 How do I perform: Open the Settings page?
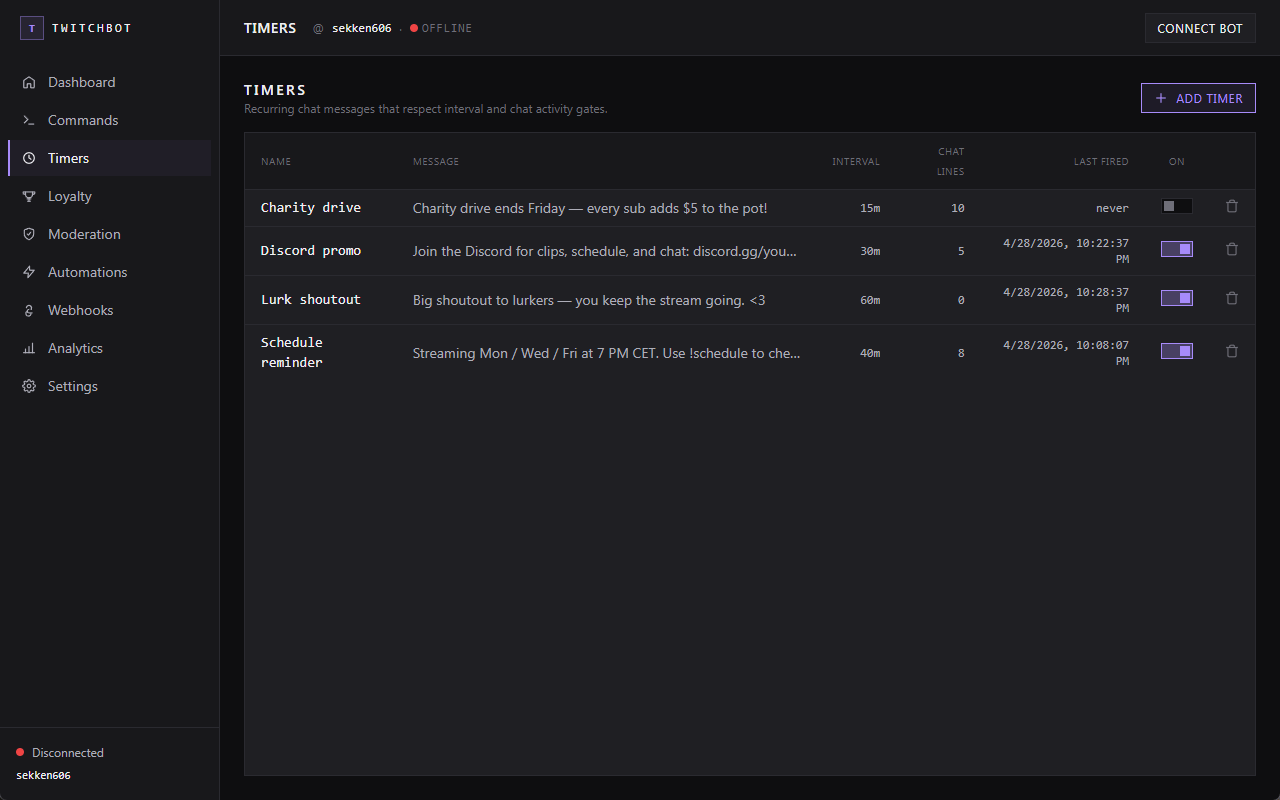click(110, 386)
